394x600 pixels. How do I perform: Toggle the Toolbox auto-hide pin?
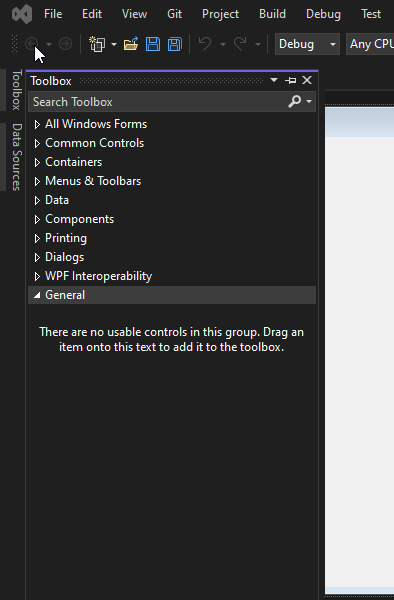tap(291, 81)
